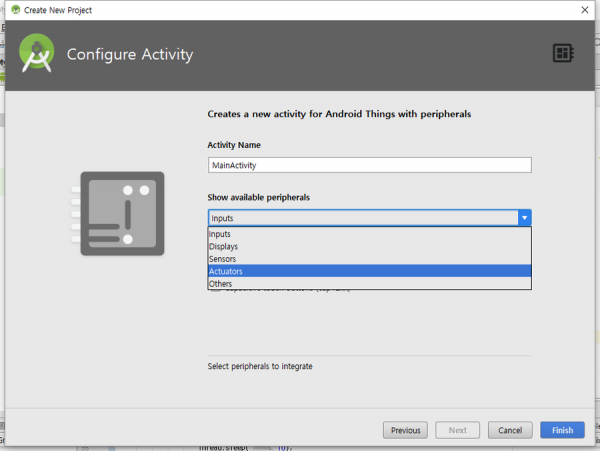Click the 'Show available peripherals' label
The height and width of the screenshot is (451, 600).
coord(259,197)
